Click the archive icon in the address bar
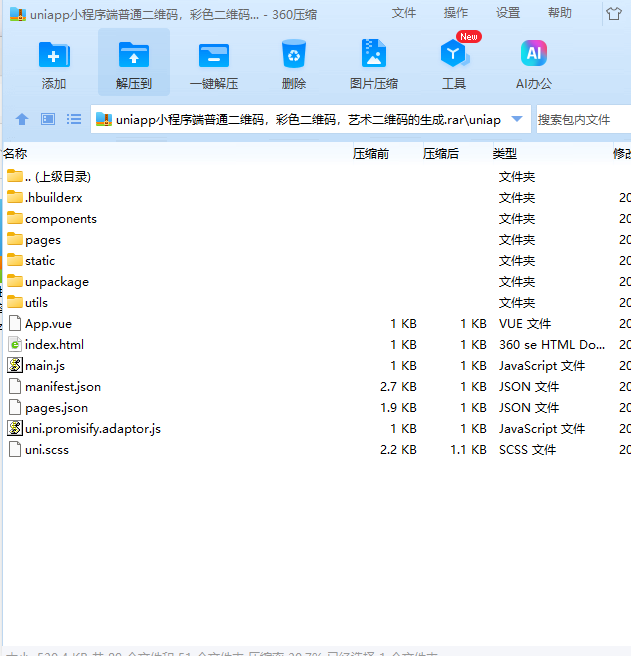Viewport: 631px width, 656px height. click(x=104, y=119)
